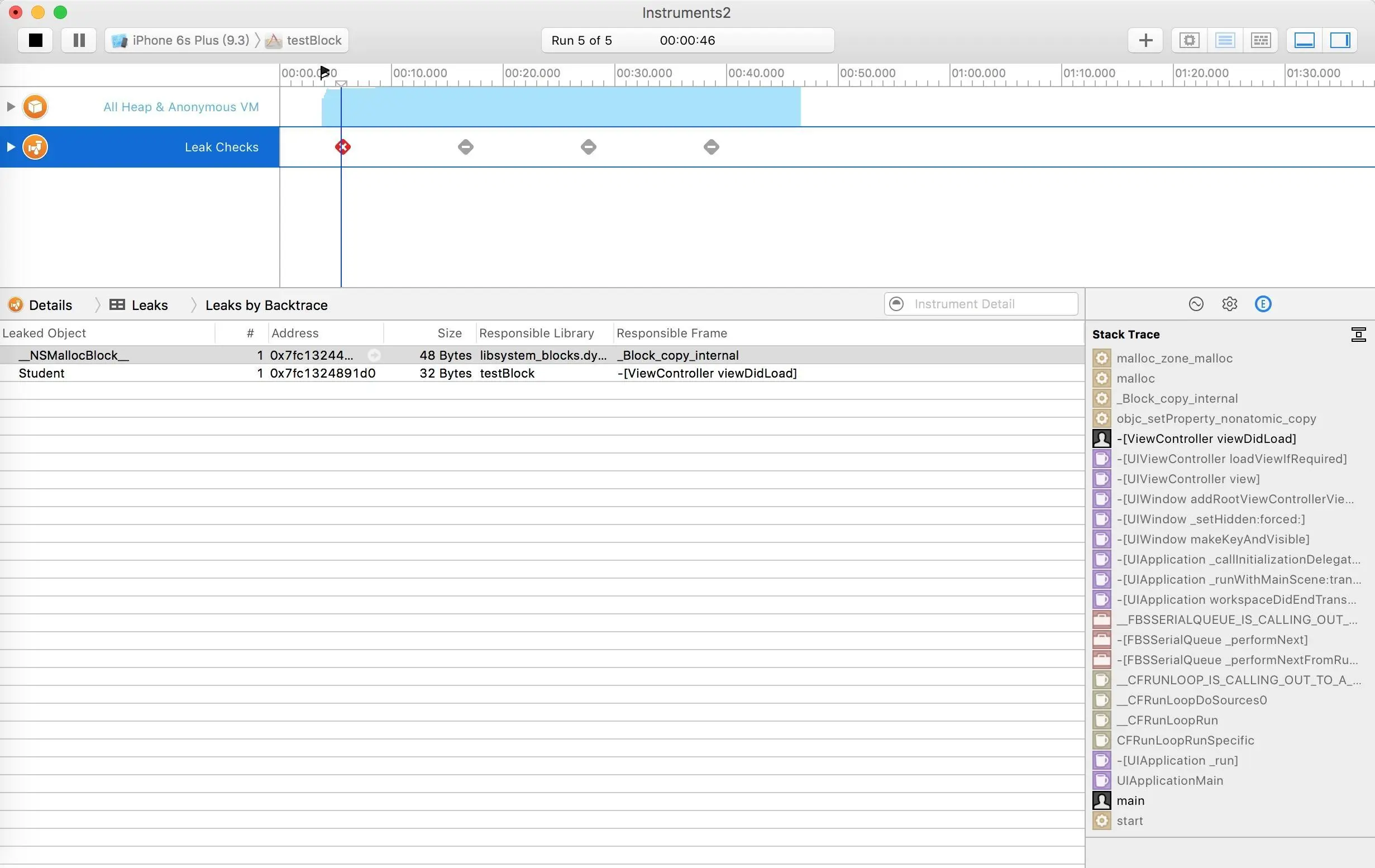Toggle the right inspector pane visibility
This screenshot has height=868, width=1375.
coord(1340,41)
